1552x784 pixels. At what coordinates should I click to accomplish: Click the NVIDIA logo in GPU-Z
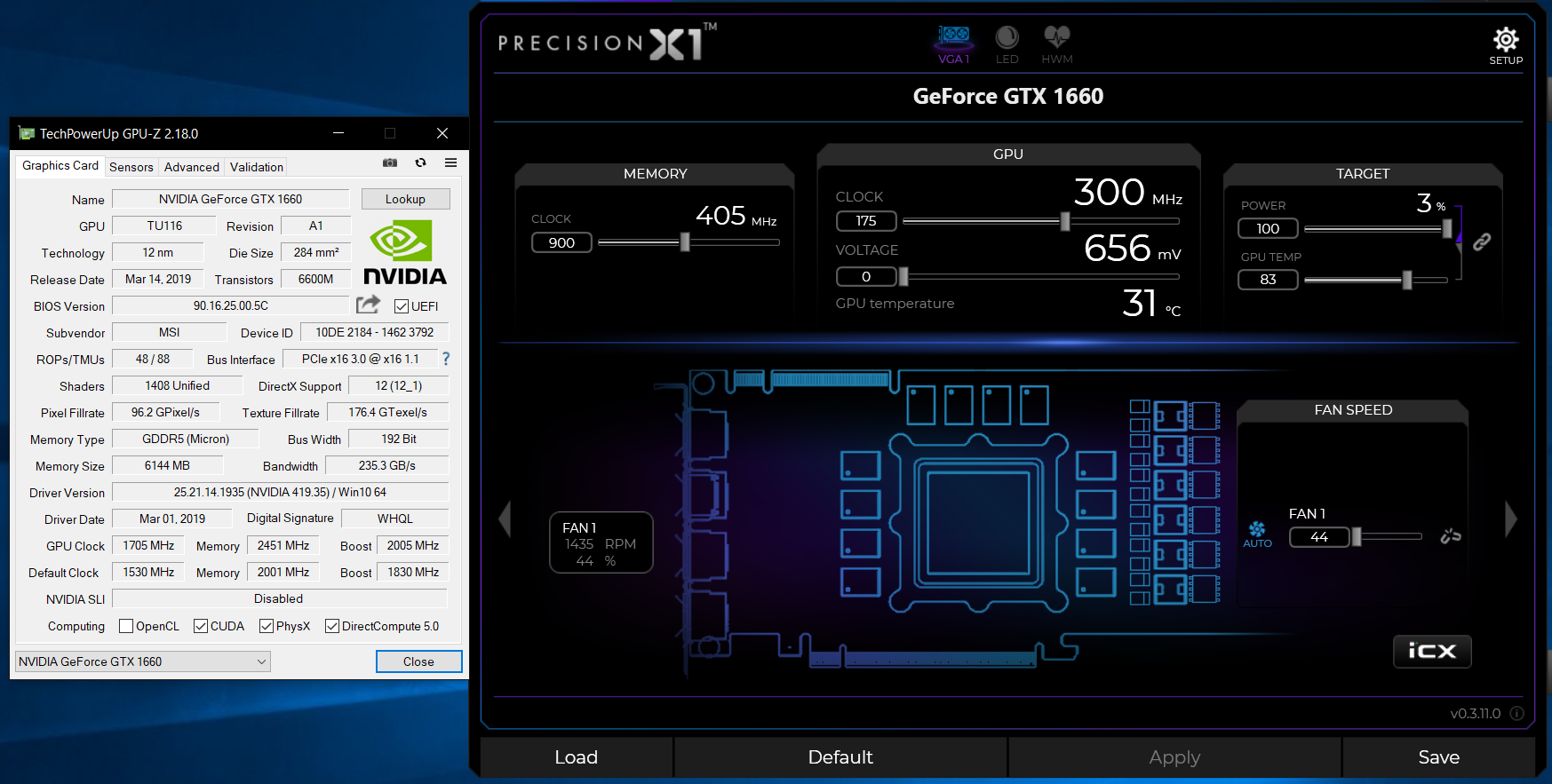pyautogui.click(x=405, y=252)
